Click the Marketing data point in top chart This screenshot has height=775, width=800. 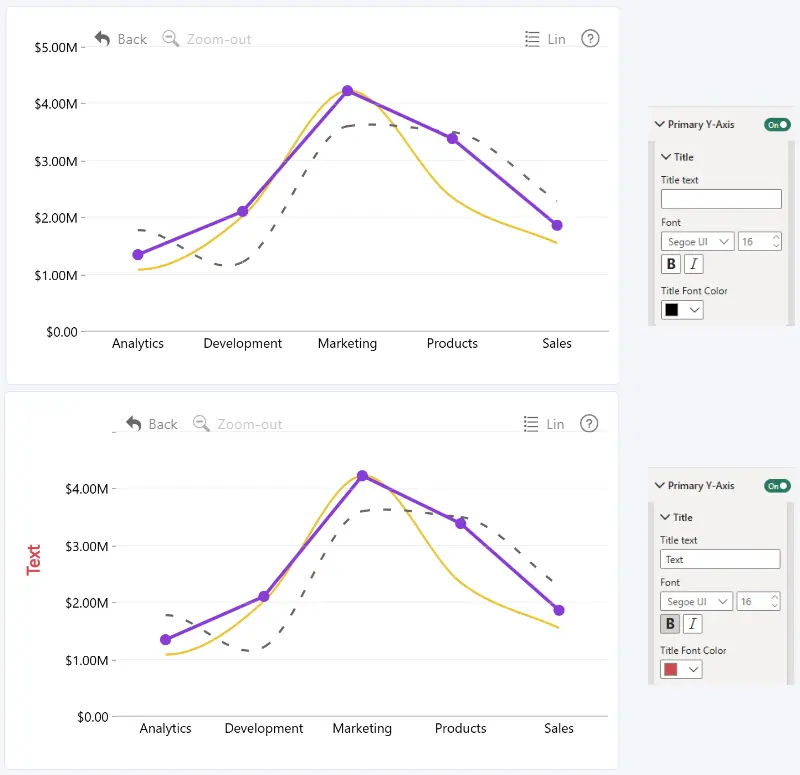[347, 90]
